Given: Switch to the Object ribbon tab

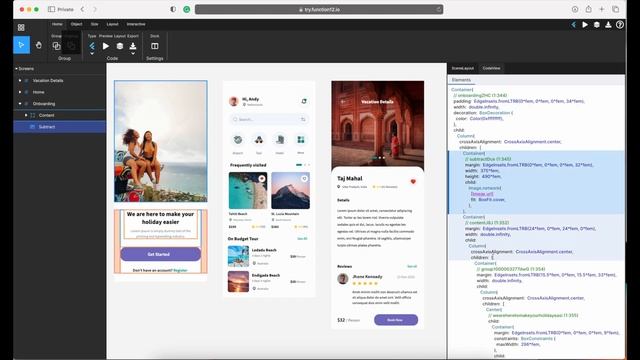Looking at the screenshot, I should (76, 24).
